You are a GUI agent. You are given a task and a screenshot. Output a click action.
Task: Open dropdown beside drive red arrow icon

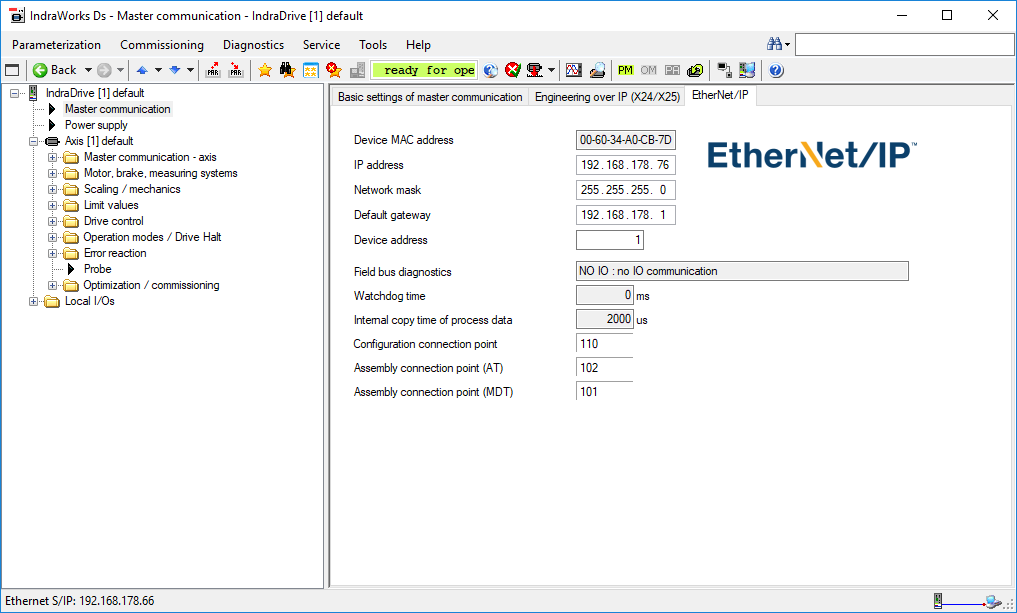551,70
